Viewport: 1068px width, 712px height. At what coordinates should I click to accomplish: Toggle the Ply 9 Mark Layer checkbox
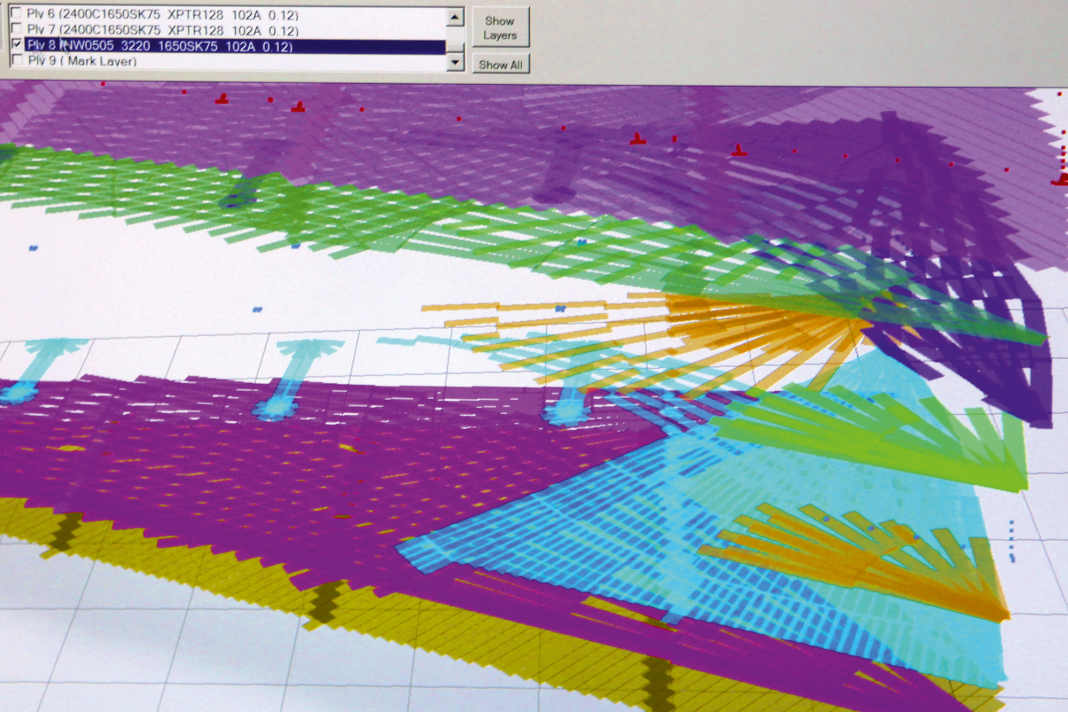point(15,61)
